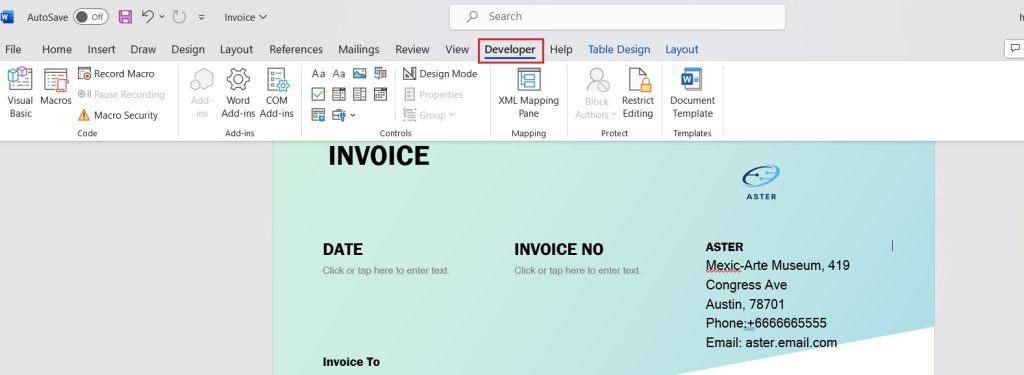Click 'Email: aster.email.com' line
Image resolution: width=1024 pixels, height=375 pixels.
point(771,342)
